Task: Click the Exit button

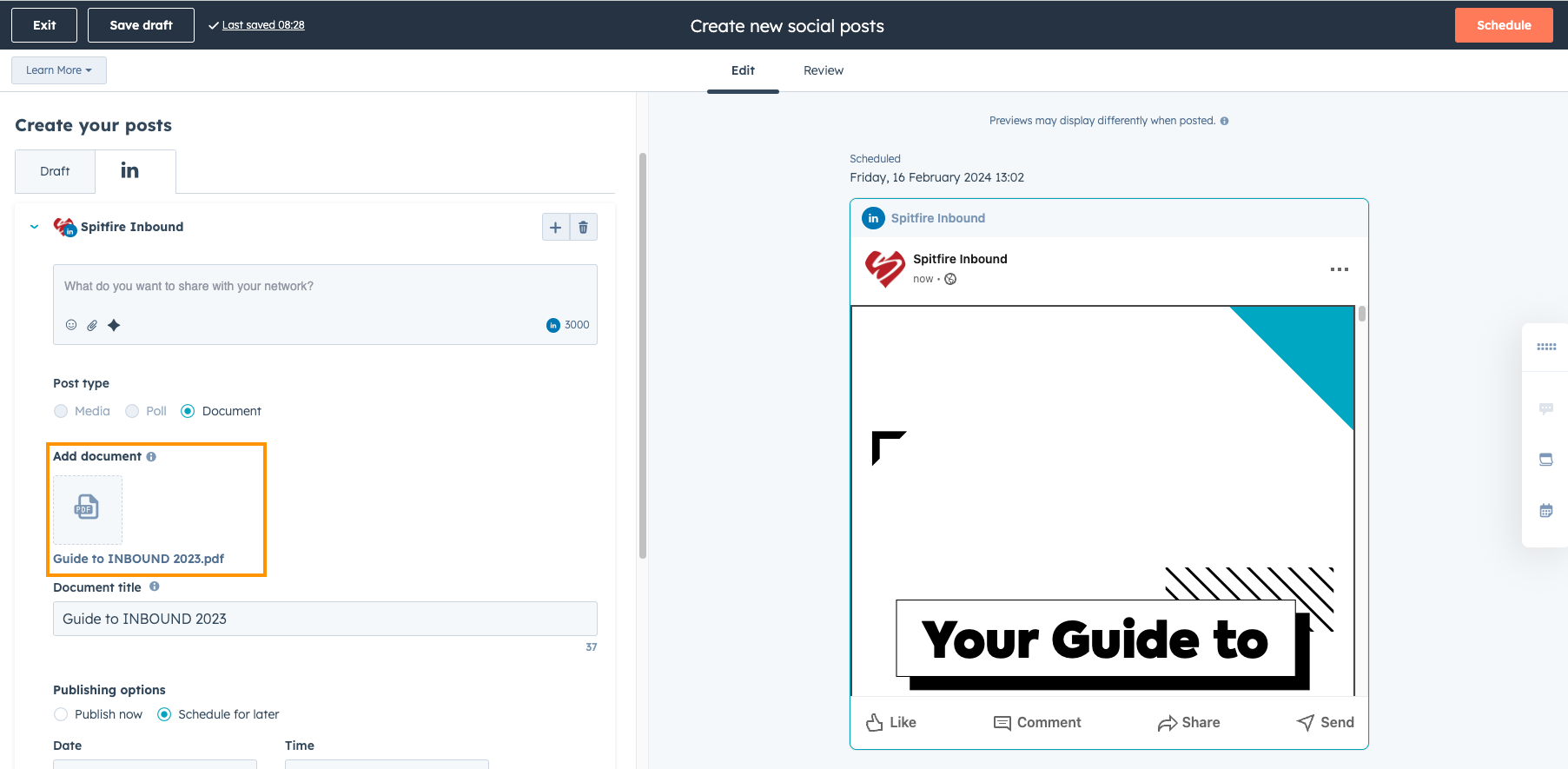Action: tap(44, 25)
